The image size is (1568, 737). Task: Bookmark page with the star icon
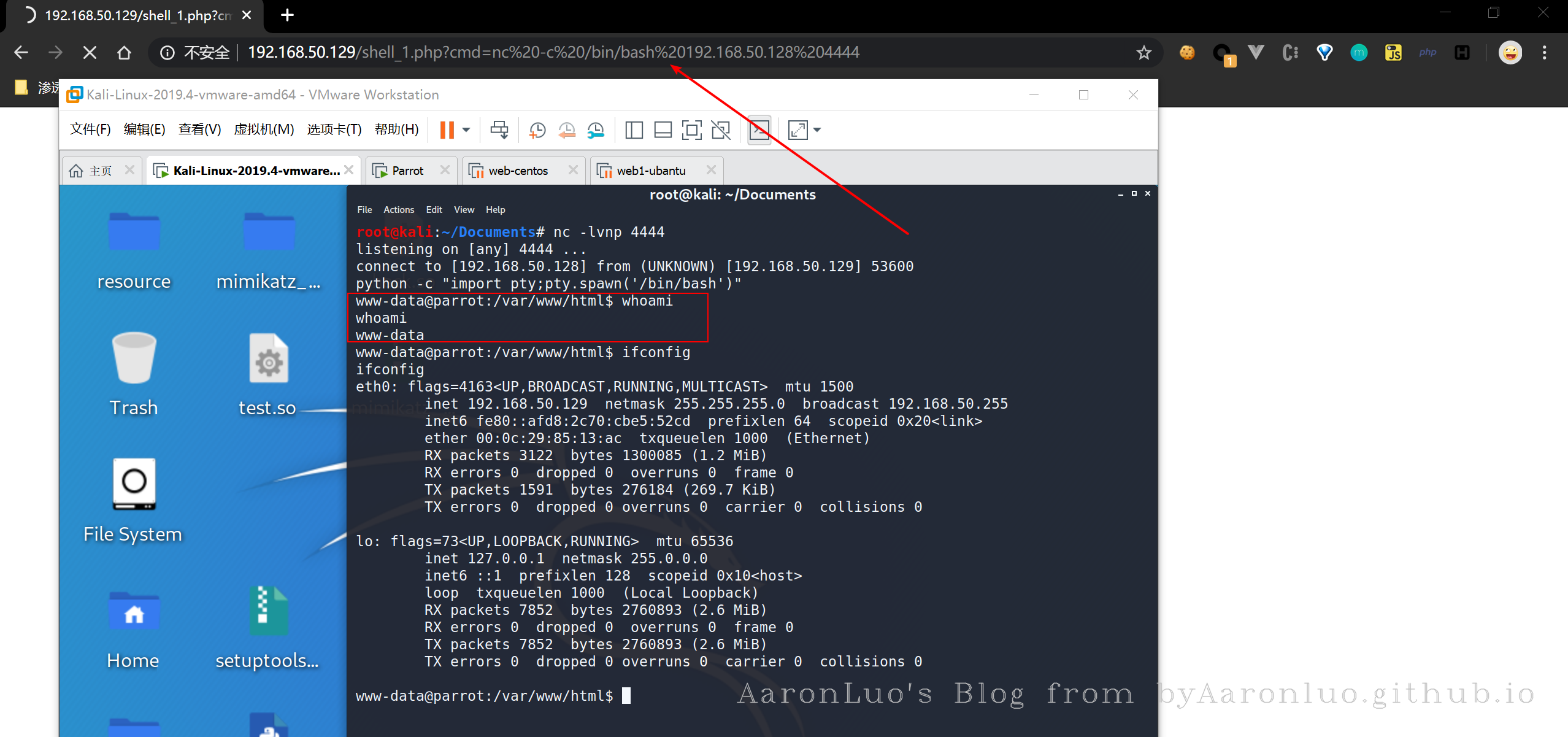(x=1143, y=53)
